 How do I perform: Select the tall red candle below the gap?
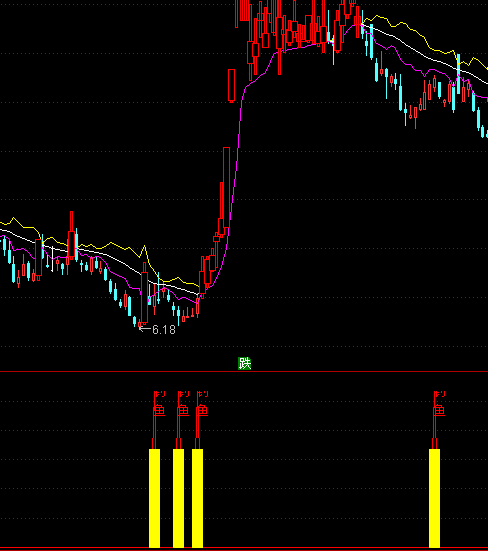226,187
